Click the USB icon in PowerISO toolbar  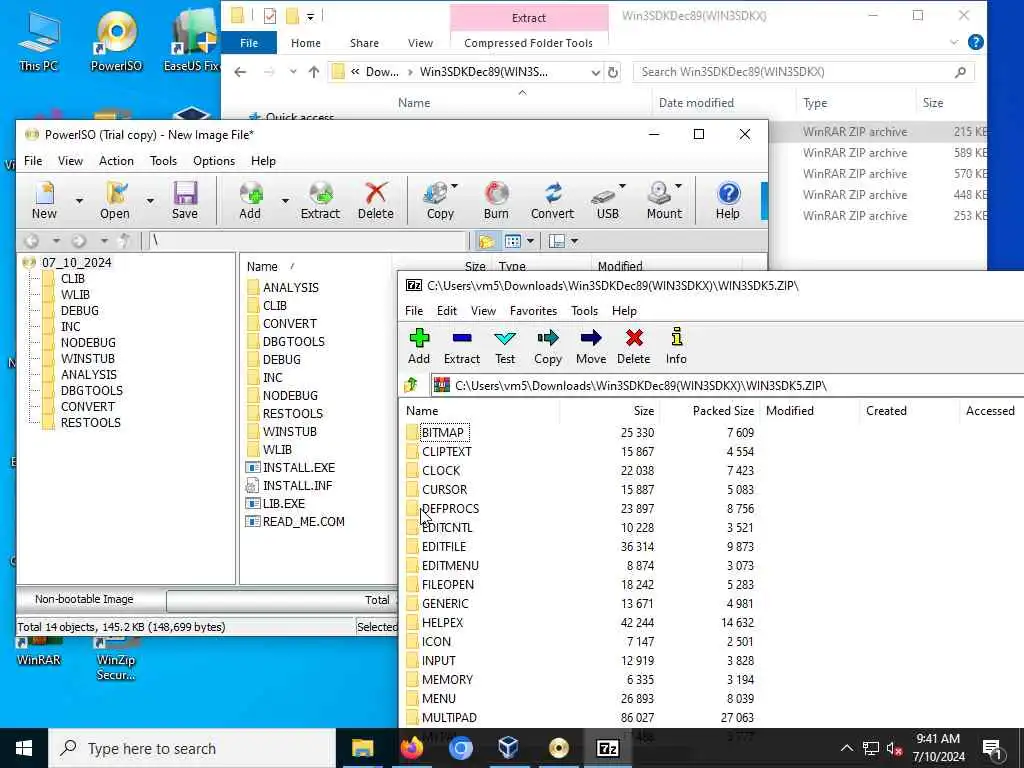(x=605, y=200)
